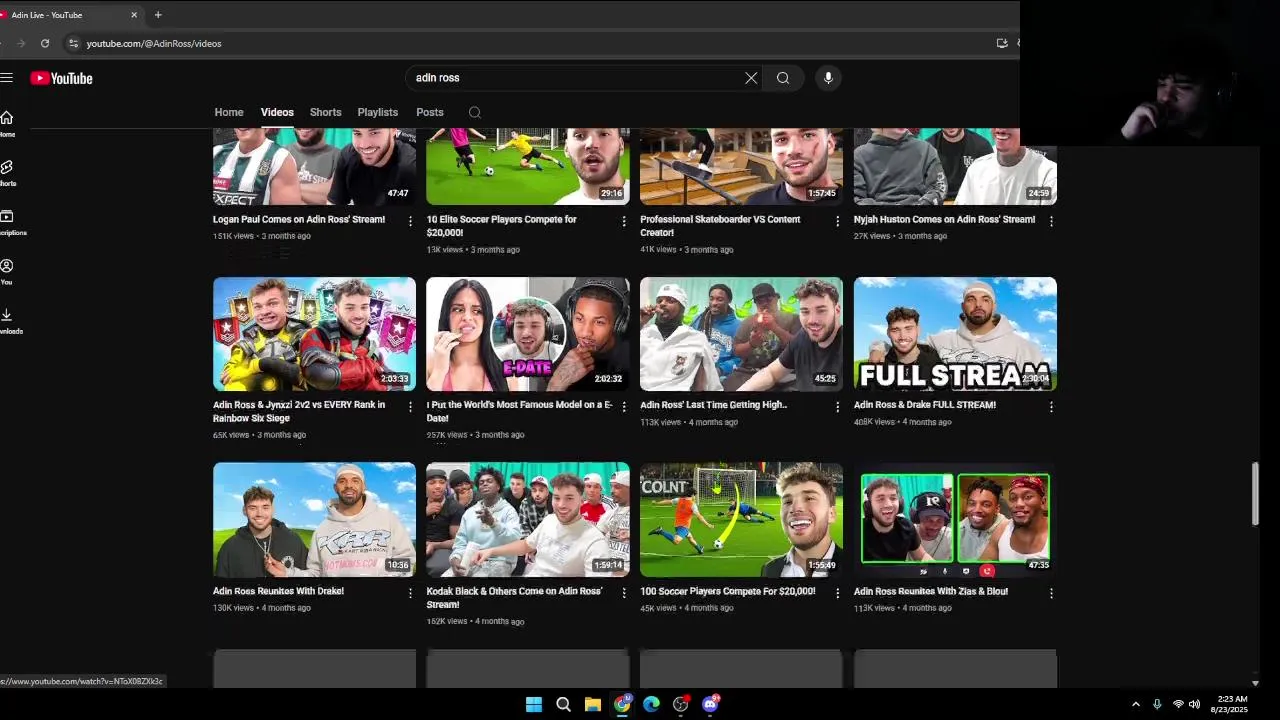
Task: Open more options for Zias & Blou video
Action: click(x=1051, y=593)
